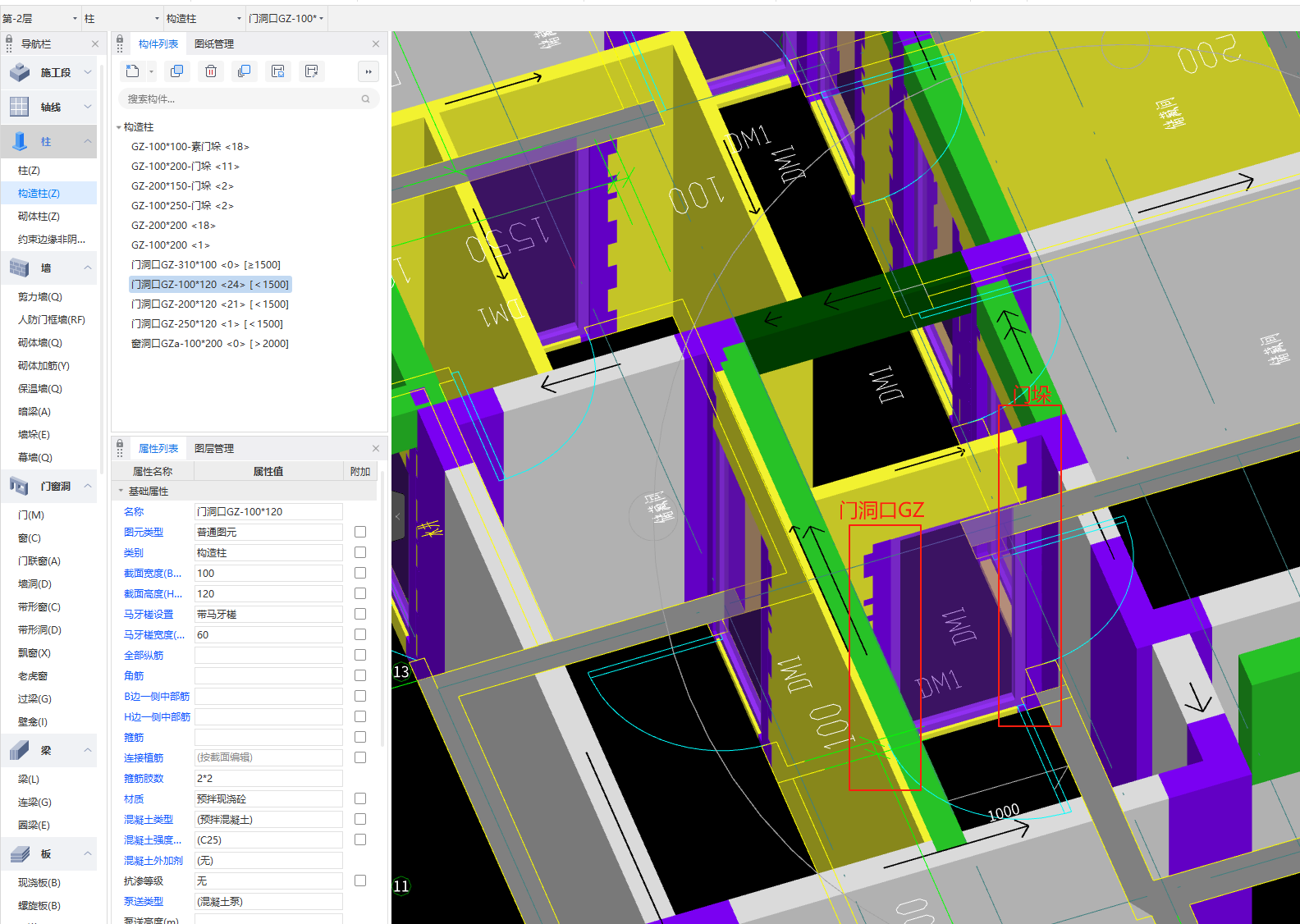Collapse the 基础属性 property group

[x=121, y=491]
